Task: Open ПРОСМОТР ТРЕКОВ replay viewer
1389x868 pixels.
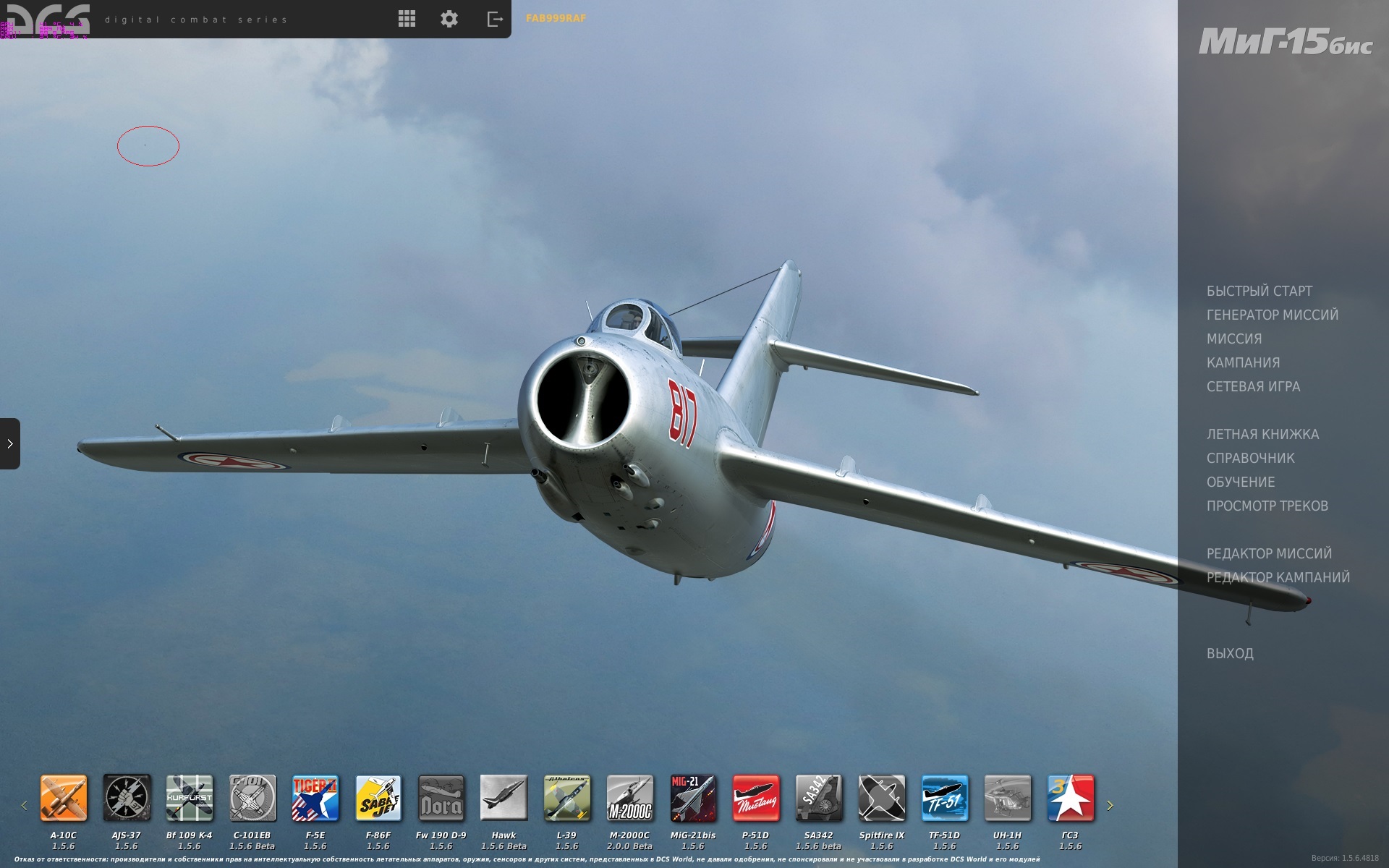Action: point(1267,506)
